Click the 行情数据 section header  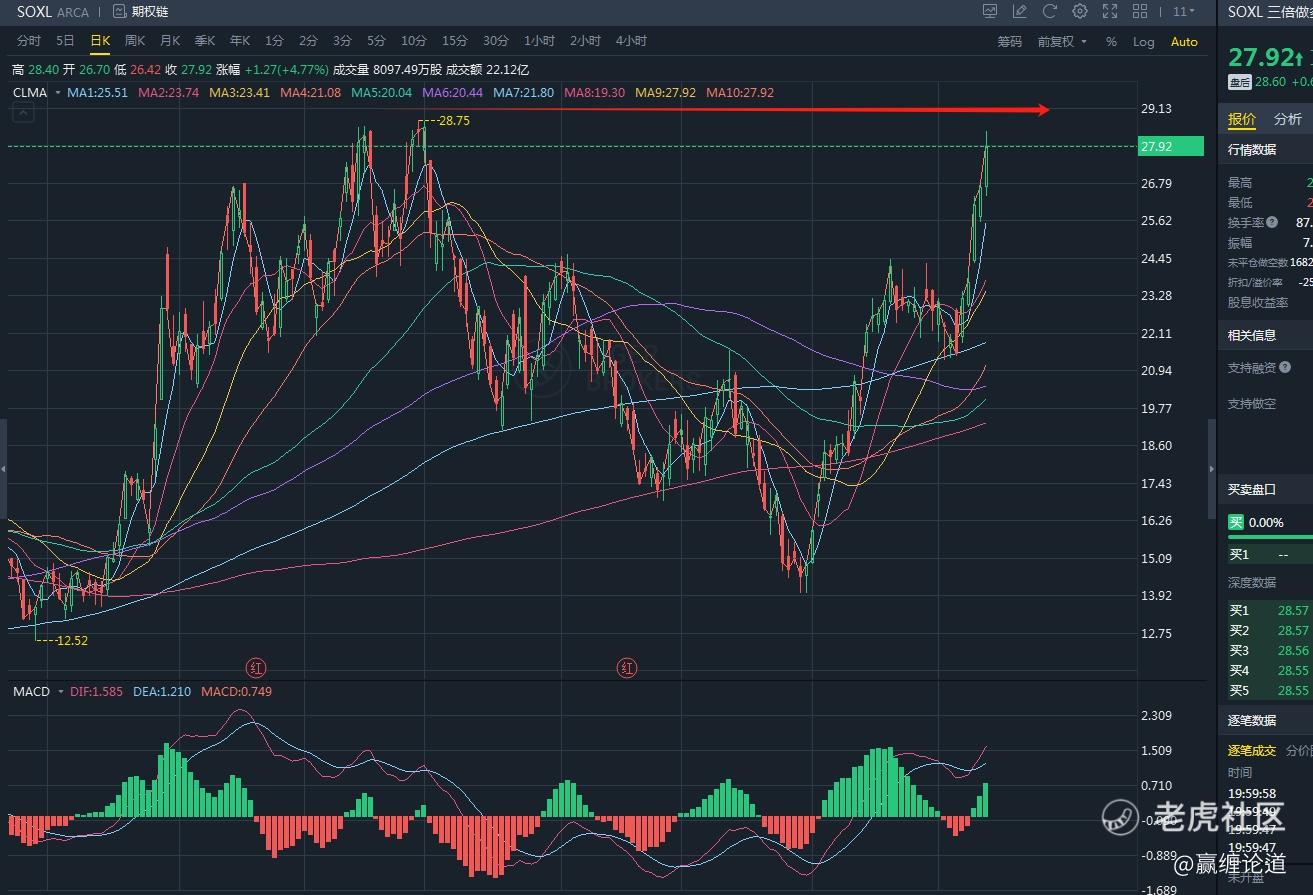1252,149
